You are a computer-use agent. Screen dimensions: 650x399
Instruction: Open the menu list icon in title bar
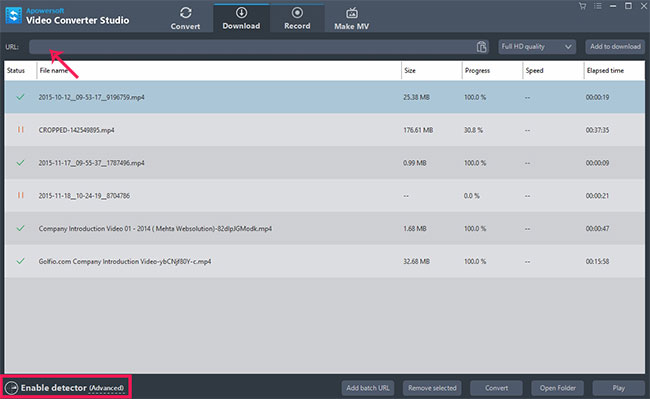597,6
